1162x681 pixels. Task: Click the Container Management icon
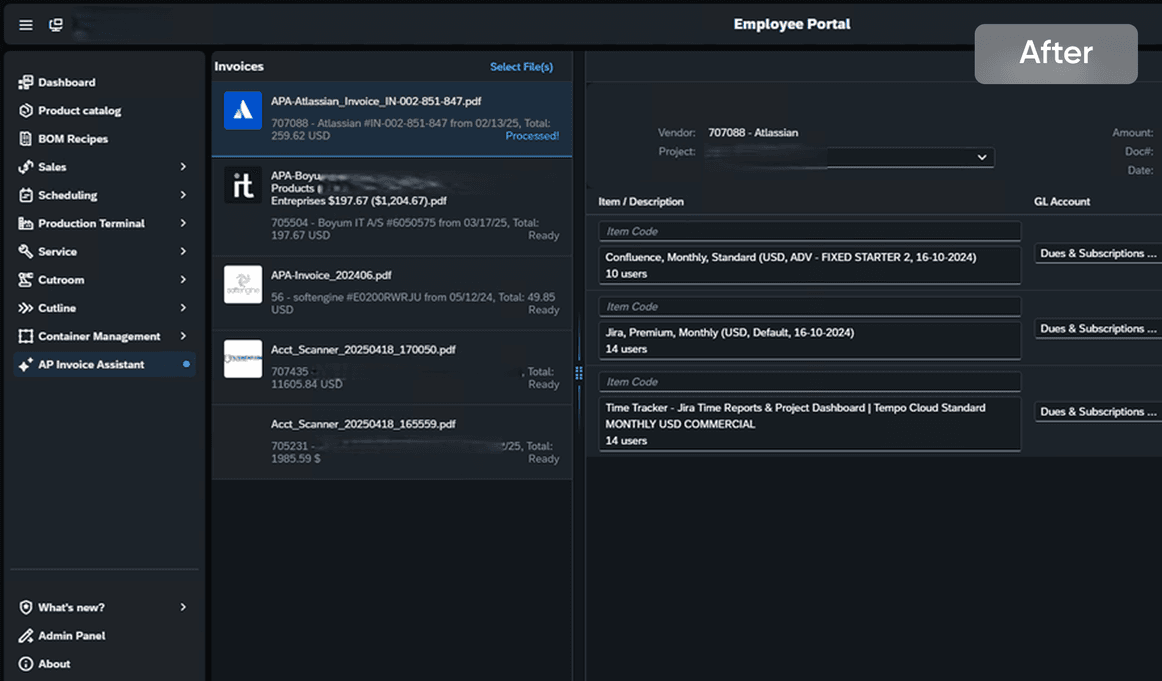coord(26,336)
